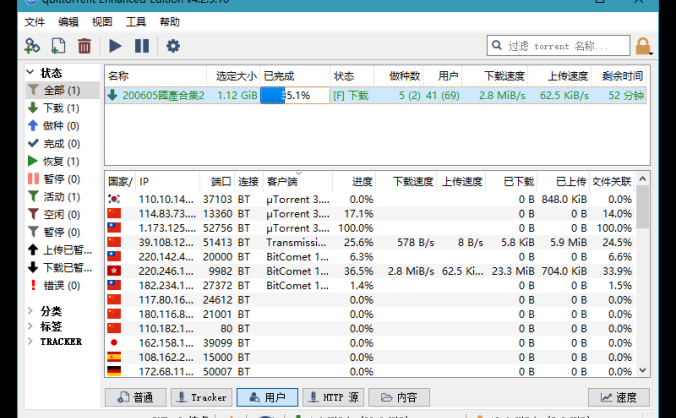Image resolution: width=676 pixels, height=418 pixels.
Task: Select the 完成 (0) status filter
Action: [x=62, y=143]
